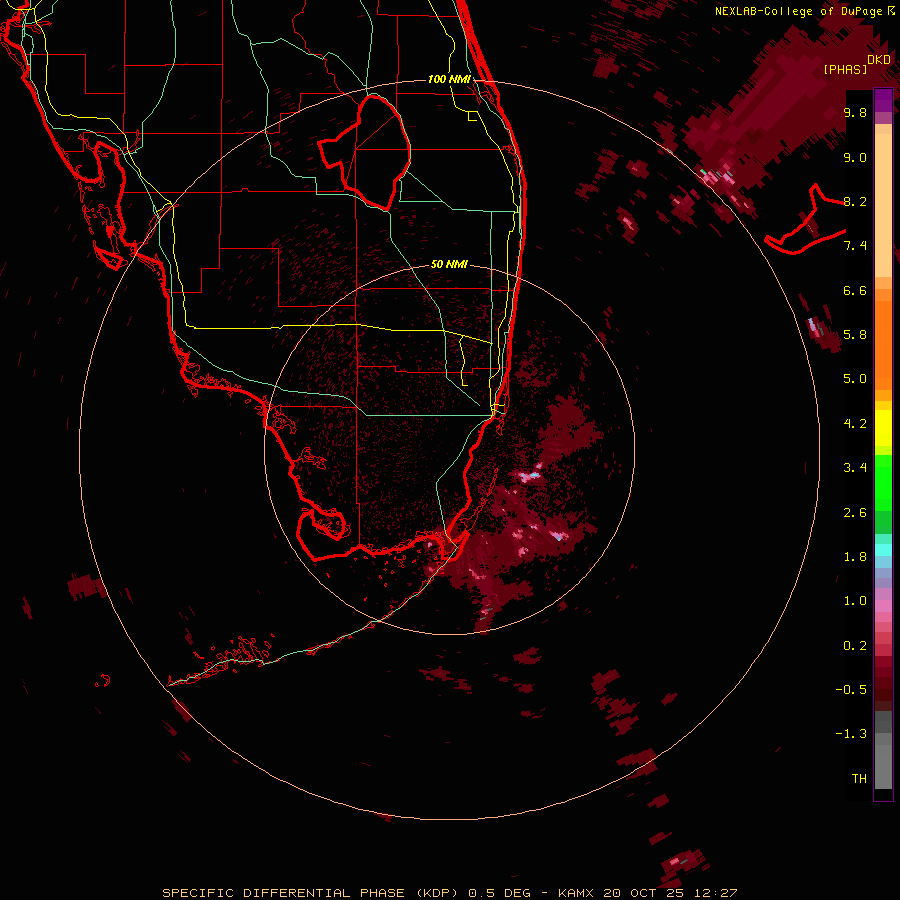Click the 8.2 scale value
This screenshot has height=900, width=900.
point(855,201)
